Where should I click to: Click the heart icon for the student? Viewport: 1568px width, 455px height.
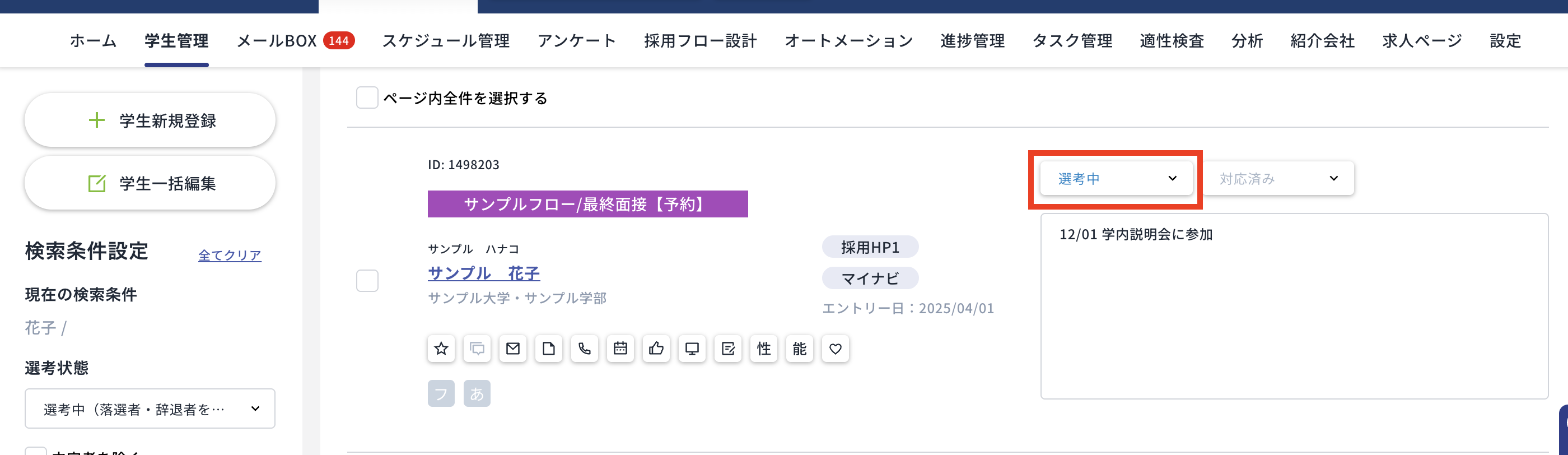(835, 349)
